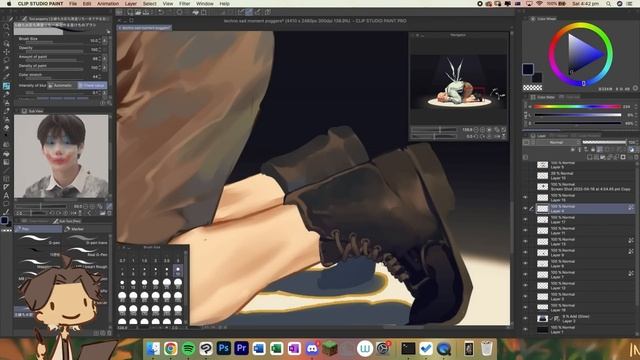Screen dimensions: 640x360
Task: Select the Real G-Pen sub tool
Action: [x=87, y=251]
